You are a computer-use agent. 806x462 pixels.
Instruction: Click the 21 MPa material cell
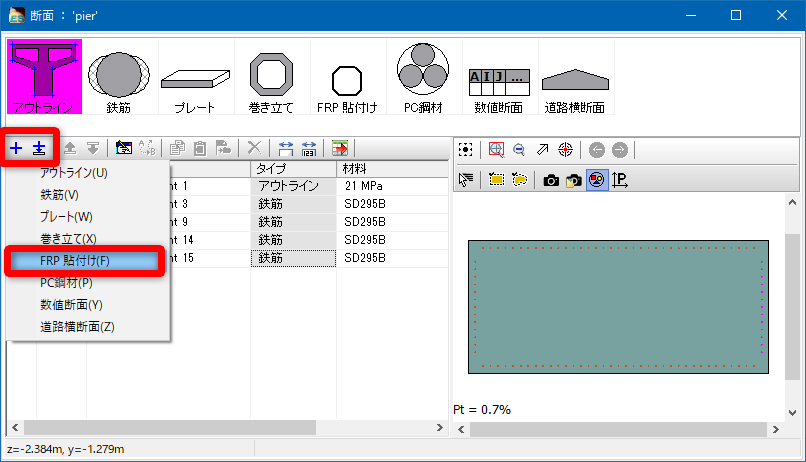(392, 186)
